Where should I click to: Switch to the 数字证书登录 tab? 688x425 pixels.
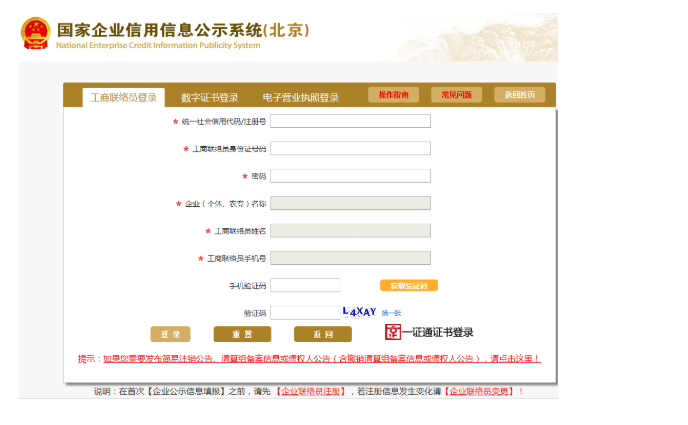click(210, 97)
